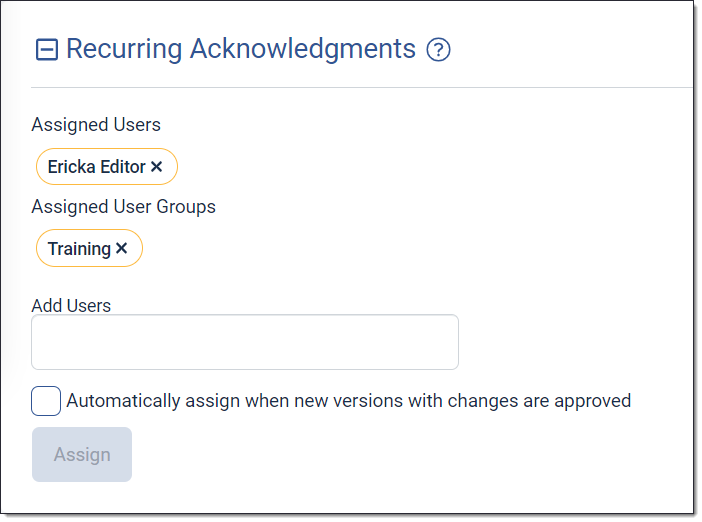Click the Add Users field label
702x522 pixels.
pyautogui.click(x=71, y=305)
